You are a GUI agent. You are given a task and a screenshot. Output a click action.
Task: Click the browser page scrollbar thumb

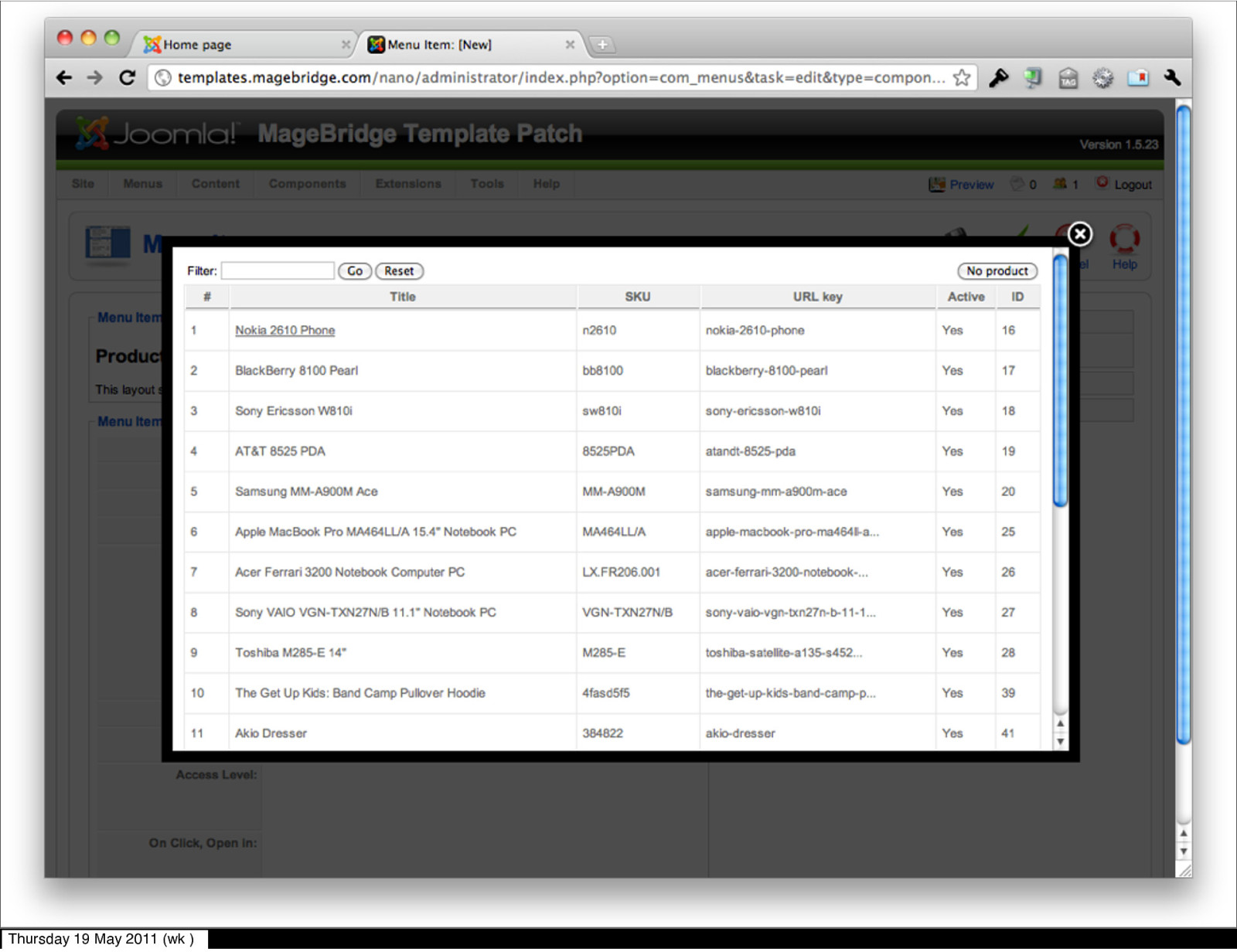1183,424
